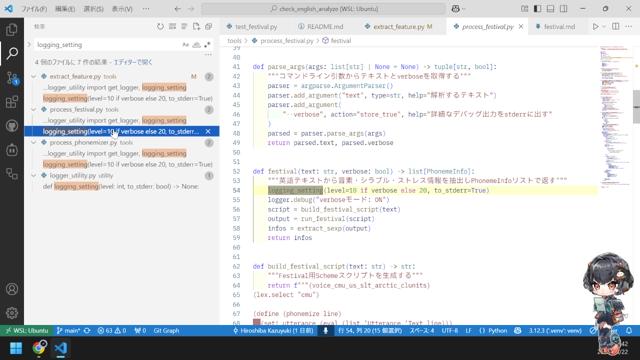This screenshot has width=640, height=360.
Task: Go back navigation arrow in title bar
Action: tap(177, 9)
